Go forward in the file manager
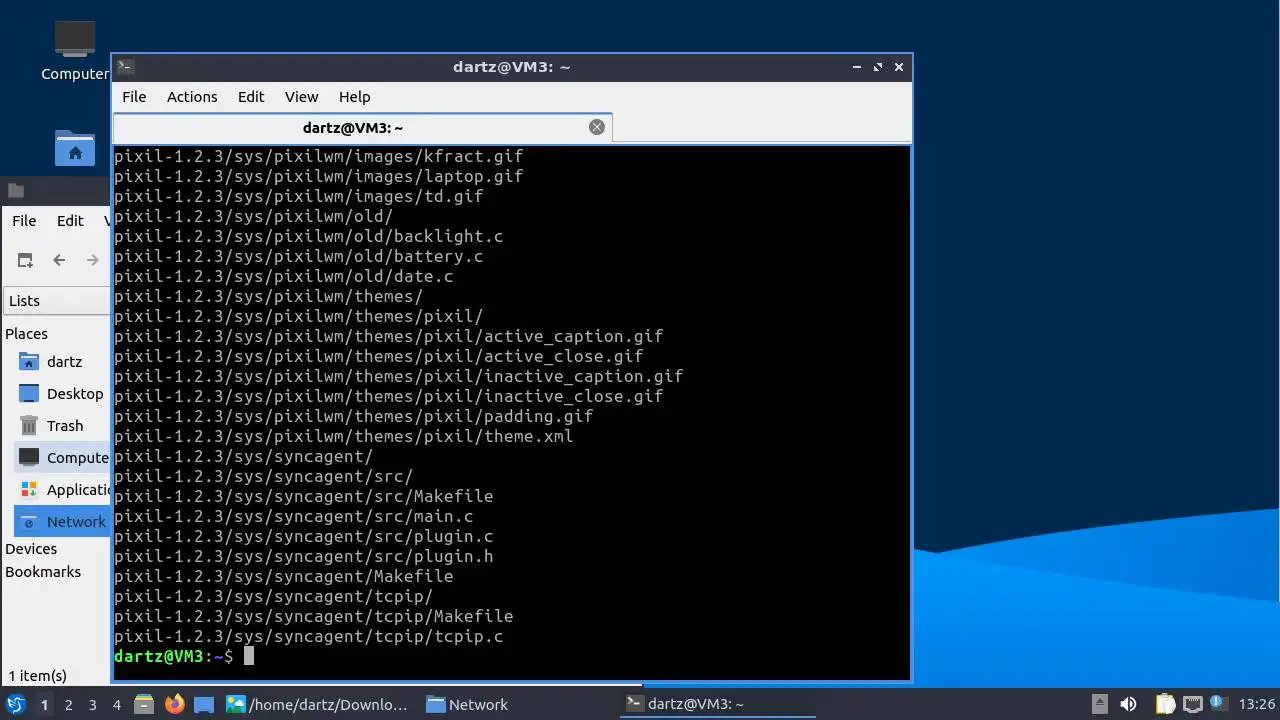1280x720 pixels. (x=93, y=260)
